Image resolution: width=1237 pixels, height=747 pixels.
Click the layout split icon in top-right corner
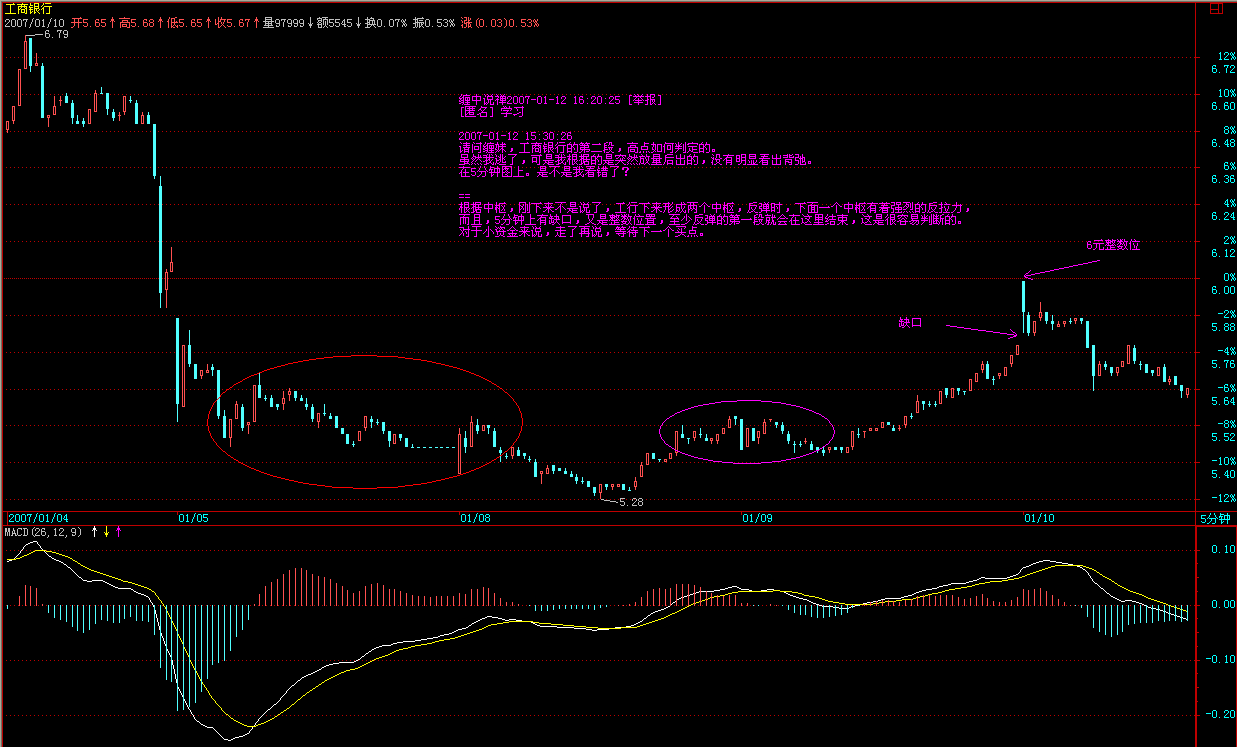[1216, 8]
